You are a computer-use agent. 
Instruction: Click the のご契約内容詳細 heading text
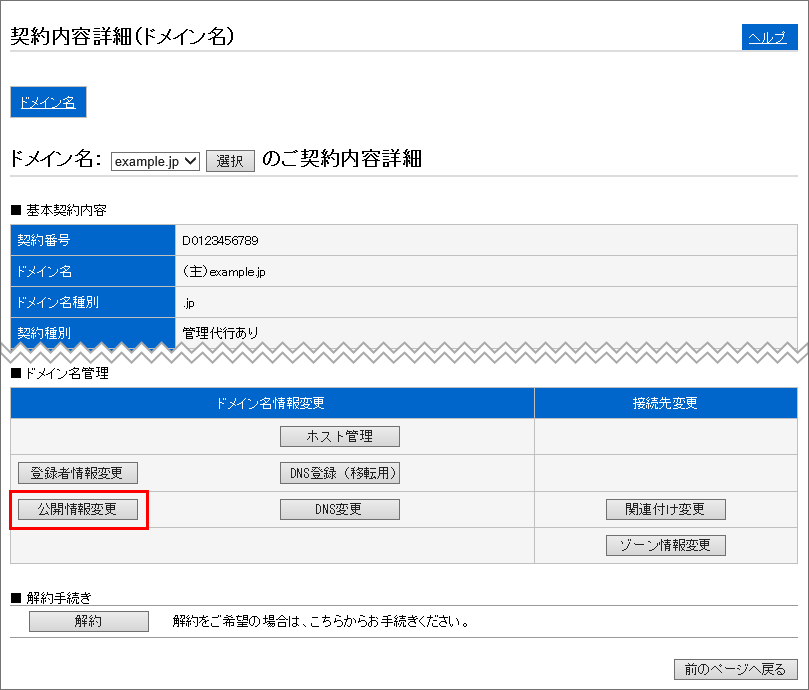(x=342, y=158)
